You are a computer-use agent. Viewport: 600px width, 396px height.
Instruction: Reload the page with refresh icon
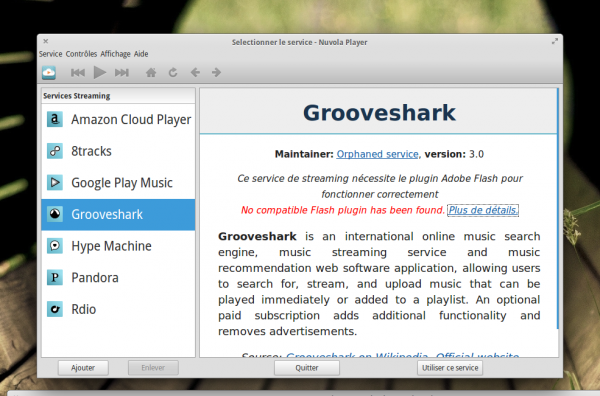(x=173, y=72)
